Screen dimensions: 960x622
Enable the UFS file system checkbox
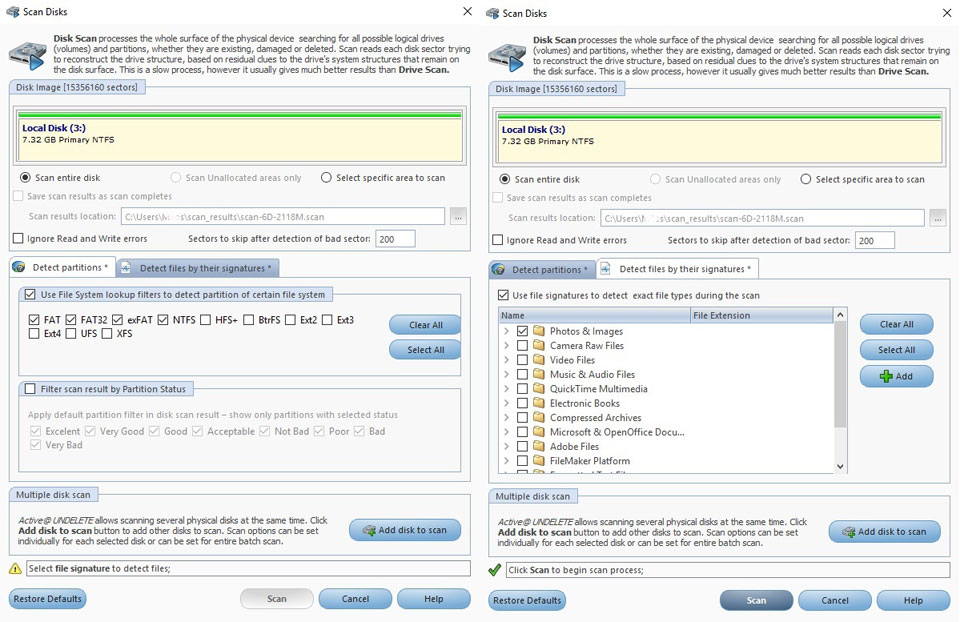[x=70, y=334]
